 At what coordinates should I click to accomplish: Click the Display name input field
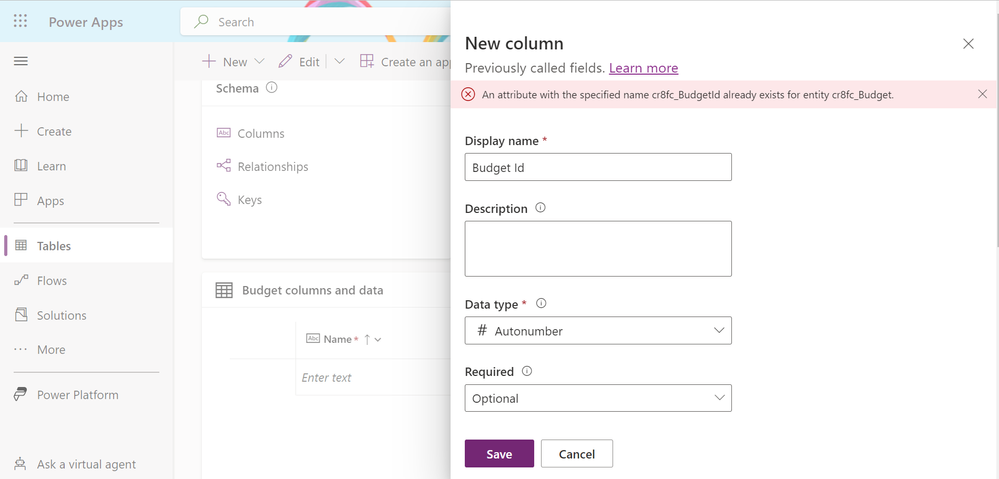tap(598, 167)
